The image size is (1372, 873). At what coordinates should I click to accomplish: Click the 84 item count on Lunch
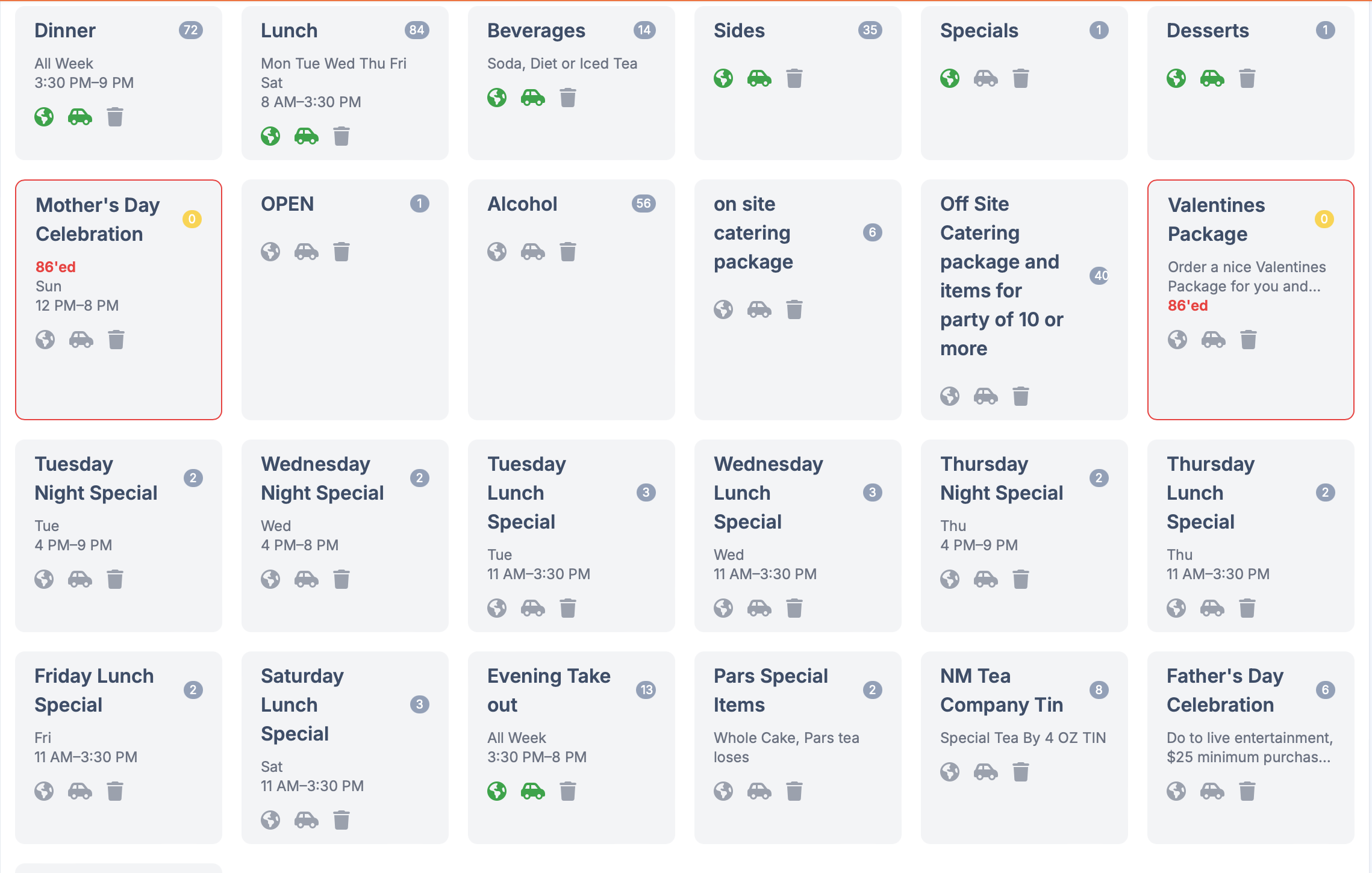417,30
